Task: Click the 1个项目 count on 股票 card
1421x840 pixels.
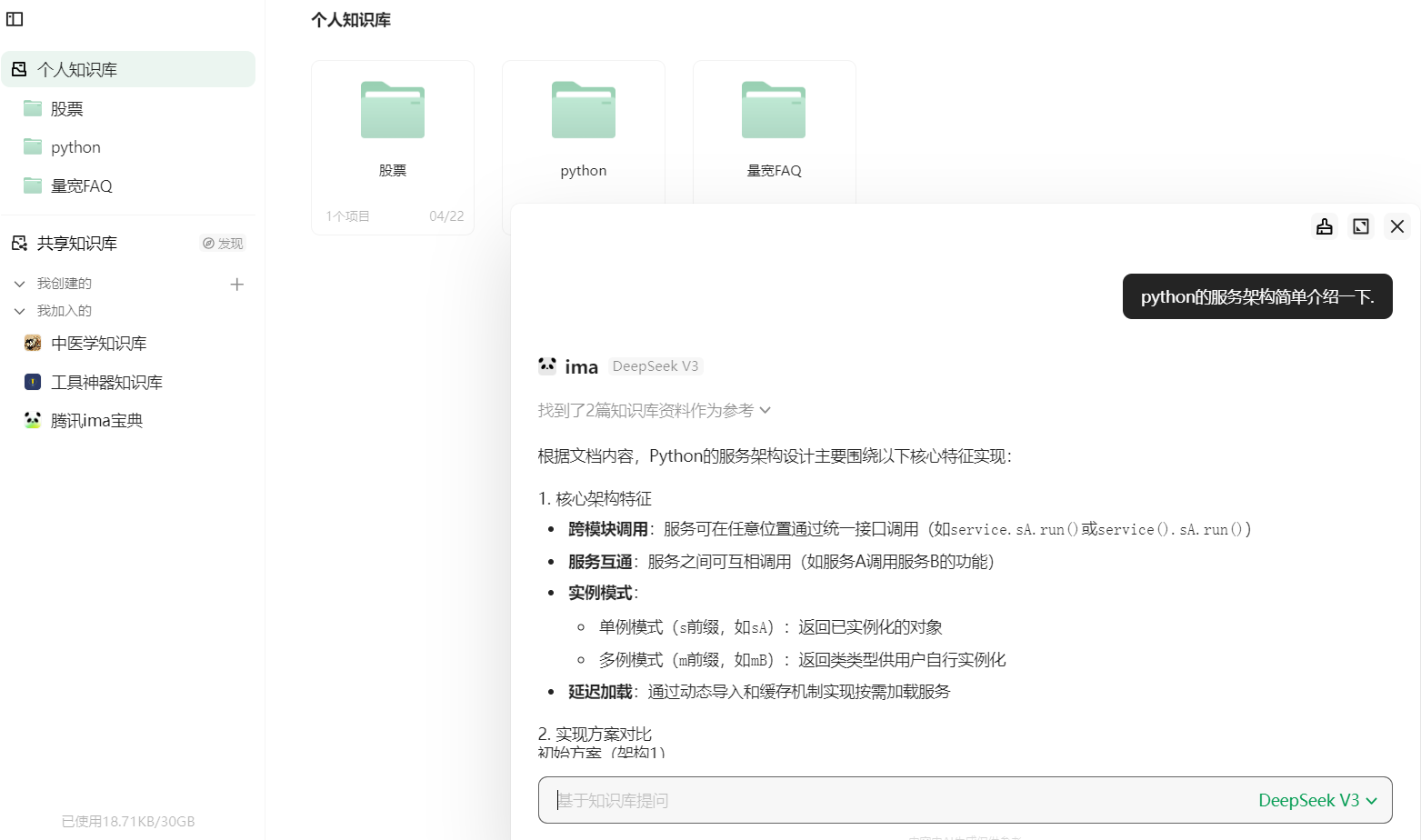Action: click(348, 216)
